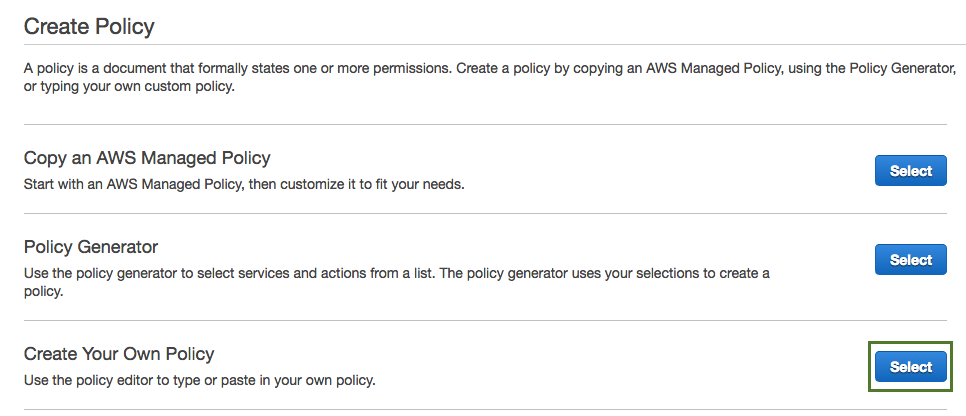Click 'copying an AWS Managed Policy' in the intro
Viewport: 966px width, 416px height.
[672, 69]
